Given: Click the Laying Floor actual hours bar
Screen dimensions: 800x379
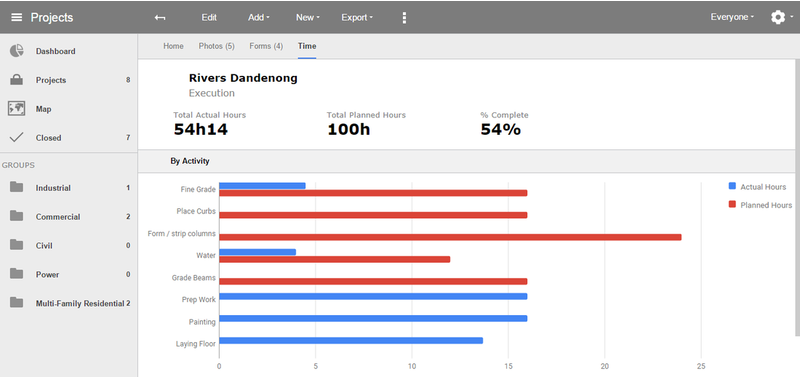Looking at the screenshot, I should tap(351, 340).
